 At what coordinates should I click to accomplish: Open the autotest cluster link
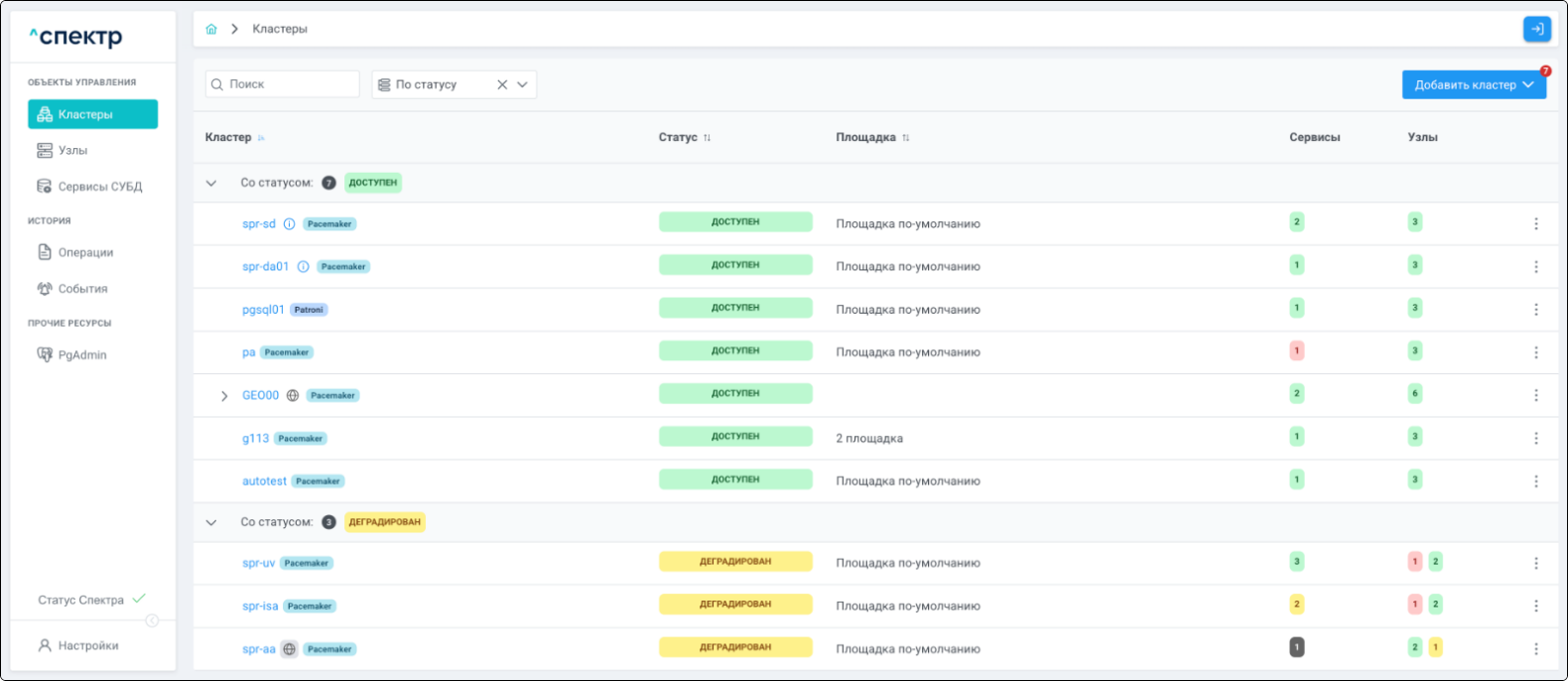(264, 480)
